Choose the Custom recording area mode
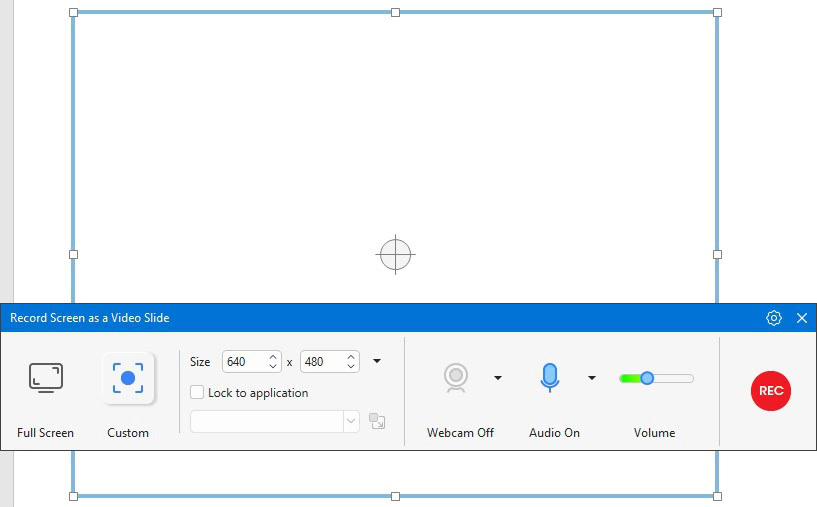Screen dimensions: 817x507 [128, 378]
